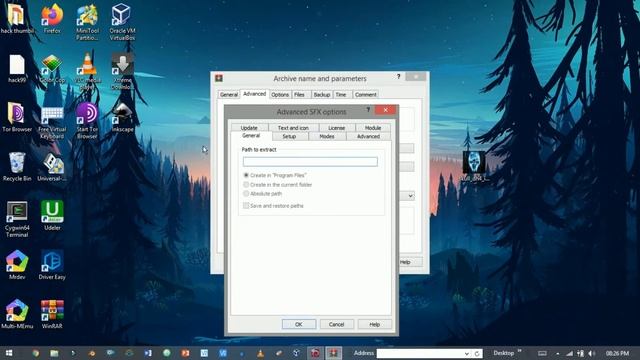The image size is (640, 360).
Task: Open VLC media player desktop shortcut
Action: (87, 71)
